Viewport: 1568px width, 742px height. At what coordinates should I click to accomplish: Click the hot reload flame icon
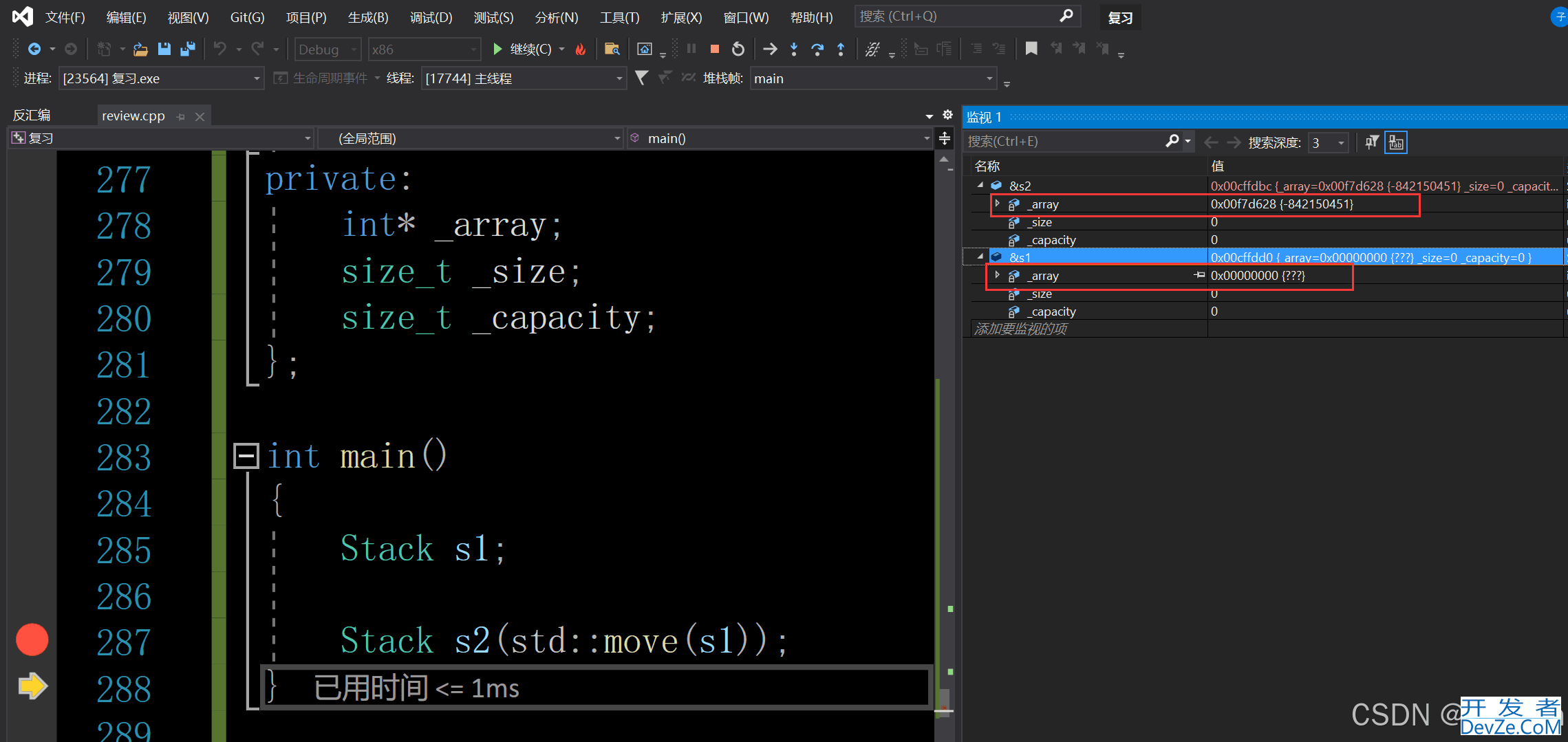coord(581,49)
